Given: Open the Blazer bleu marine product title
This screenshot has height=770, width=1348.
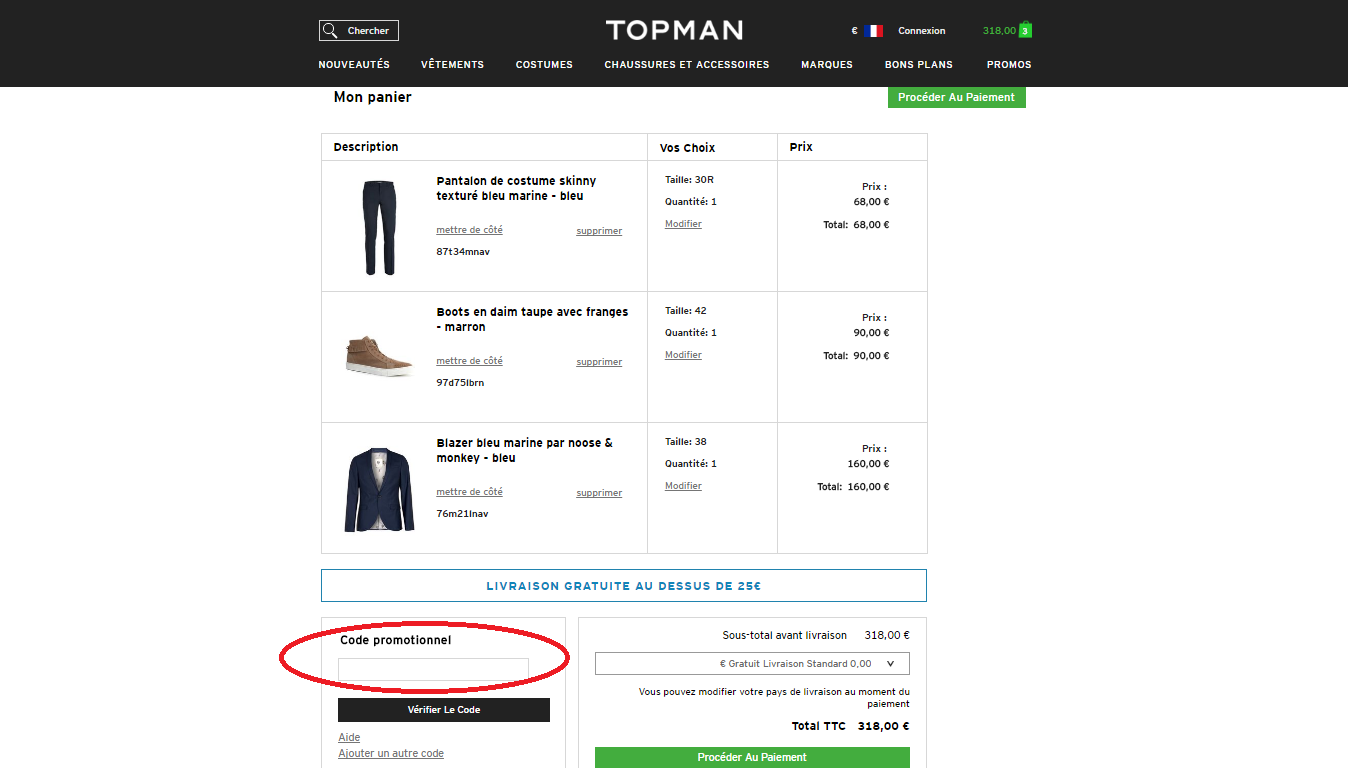Looking at the screenshot, I should [x=524, y=450].
